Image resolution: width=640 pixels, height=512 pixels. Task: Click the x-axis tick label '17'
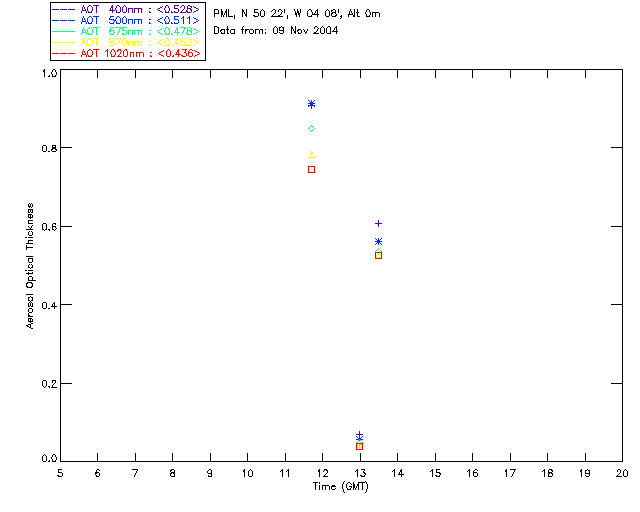point(510,473)
